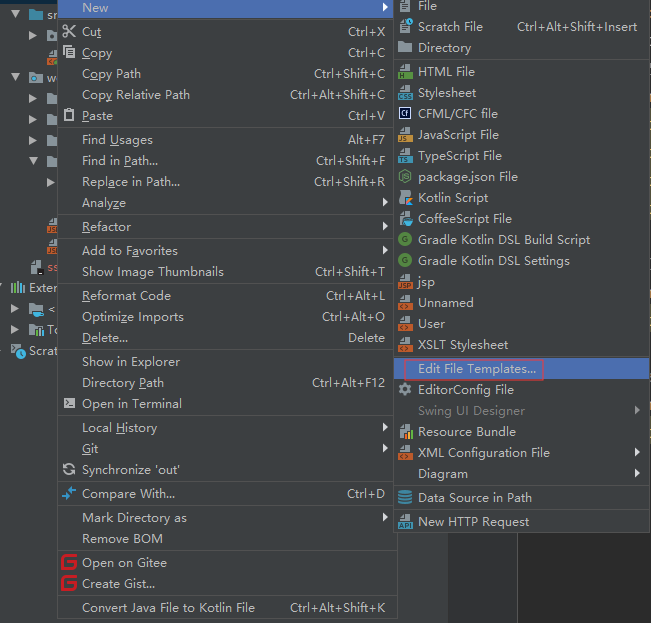Expand the Refactor submenu arrow

(x=385, y=226)
